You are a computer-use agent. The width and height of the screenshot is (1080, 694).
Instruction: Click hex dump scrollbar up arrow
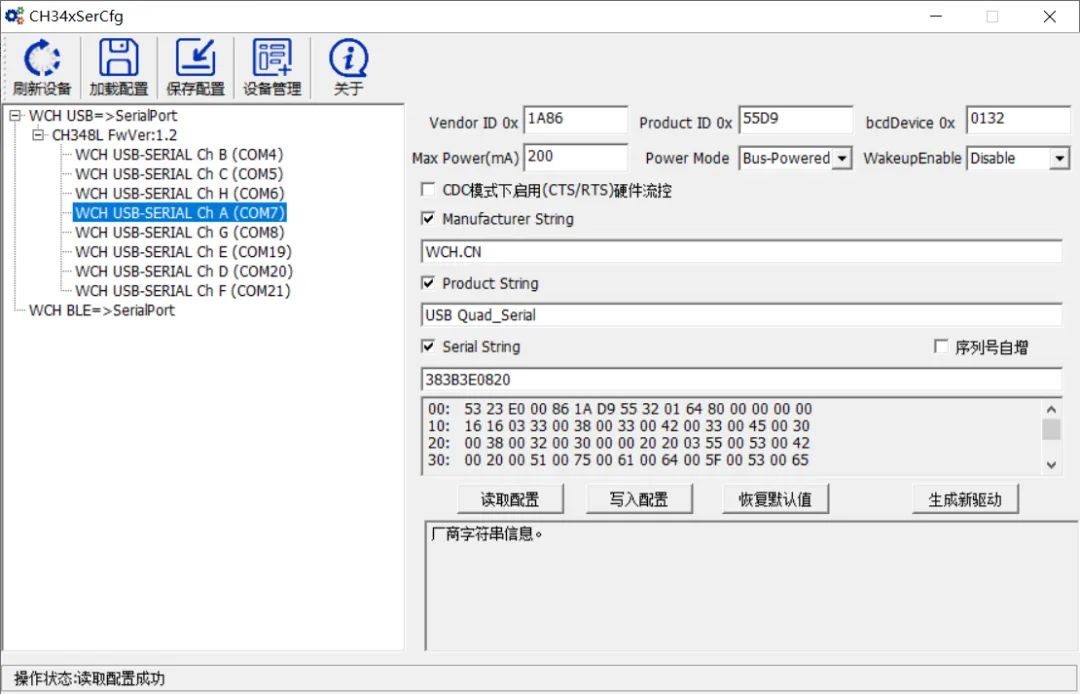1051,409
